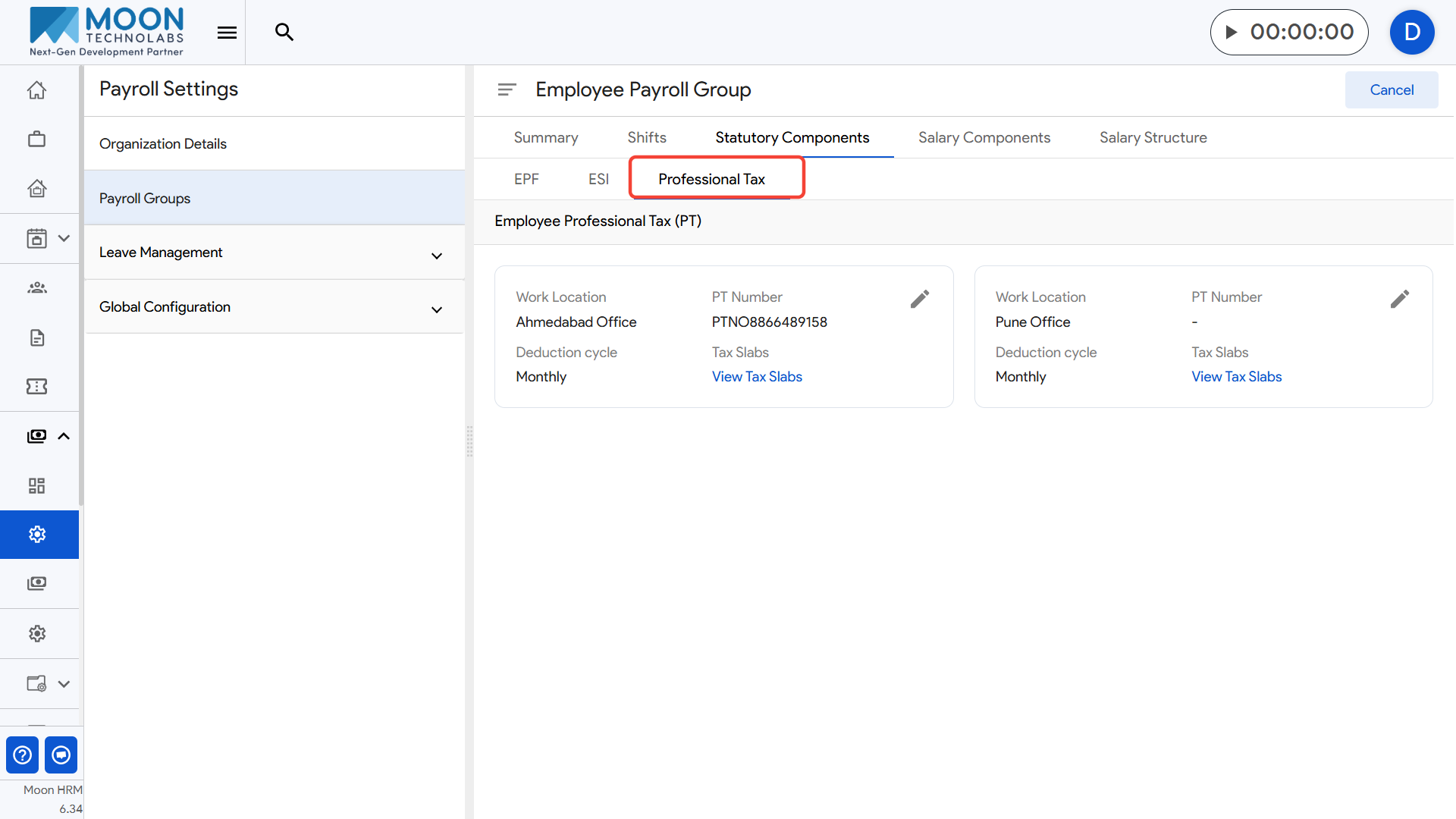Image resolution: width=1456 pixels, height=819 pixels.
Task: Open the D user profile avatar
Action: point(1411,32)
